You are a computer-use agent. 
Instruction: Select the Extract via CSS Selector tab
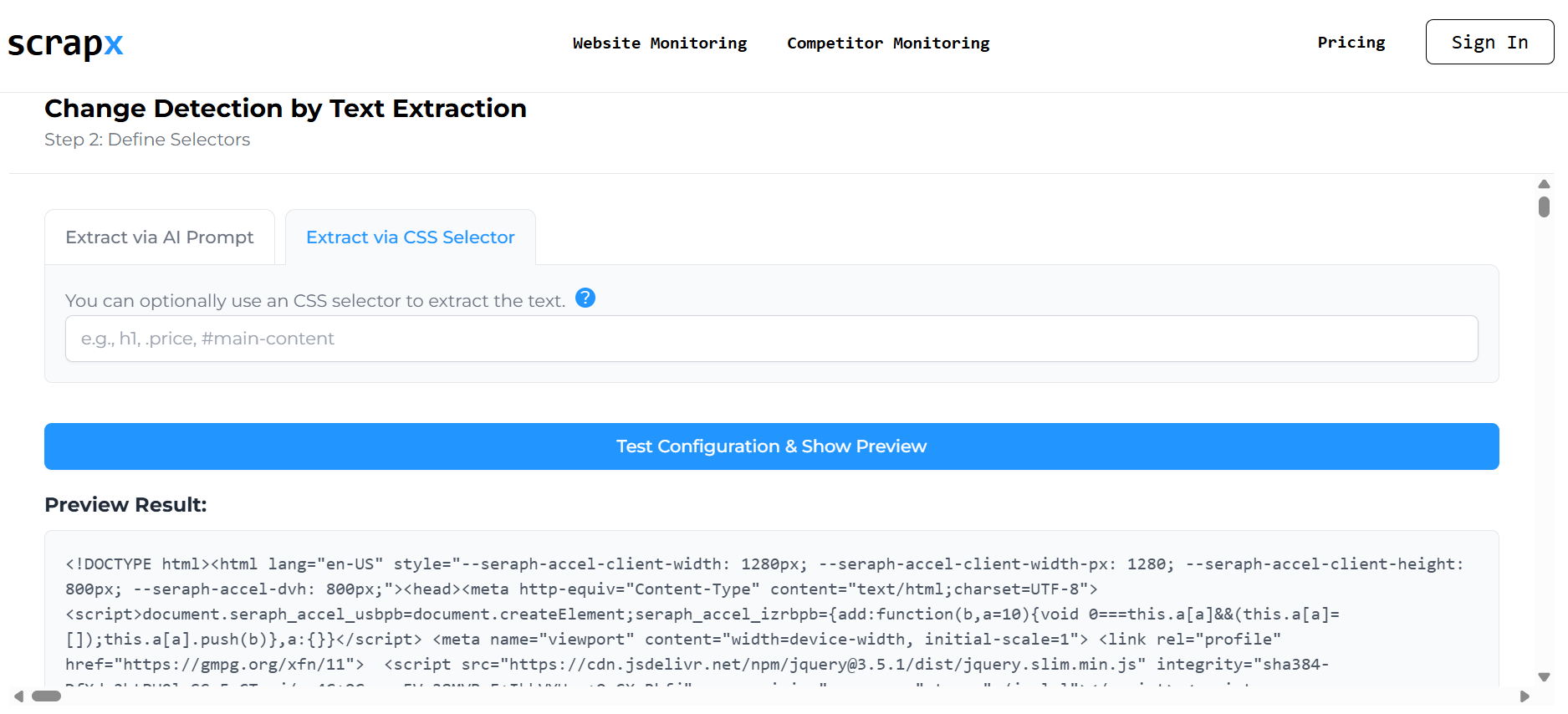(x=410, y=237)
